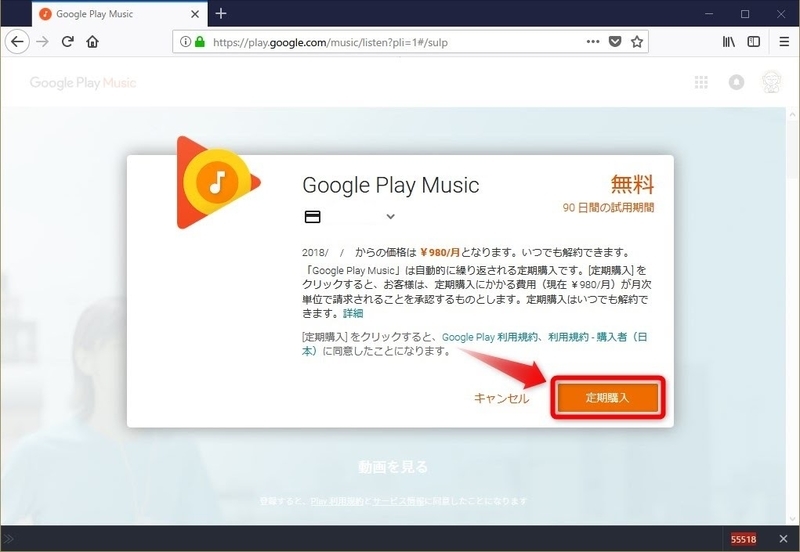Open page actions three-dot menu
This screenshot has height=552, width=800.
(592, 42)
